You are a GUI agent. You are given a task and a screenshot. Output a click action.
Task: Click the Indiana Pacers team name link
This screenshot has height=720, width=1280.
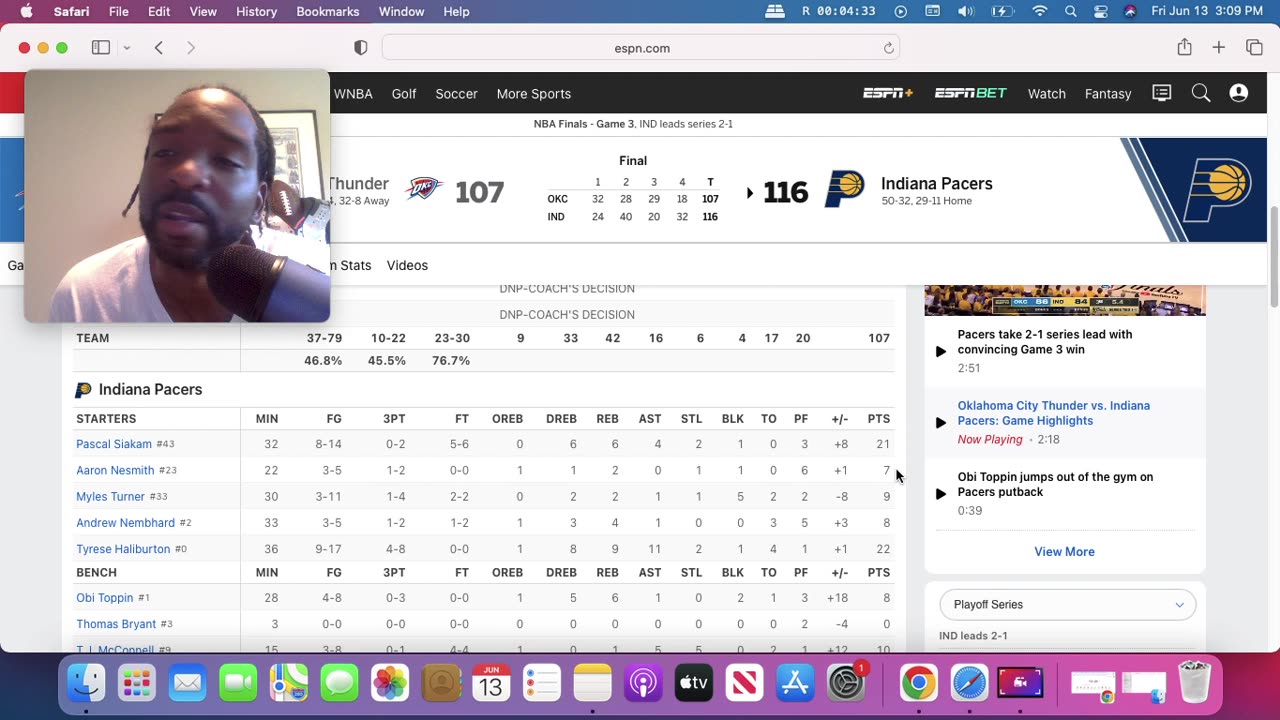coord(936,184)
